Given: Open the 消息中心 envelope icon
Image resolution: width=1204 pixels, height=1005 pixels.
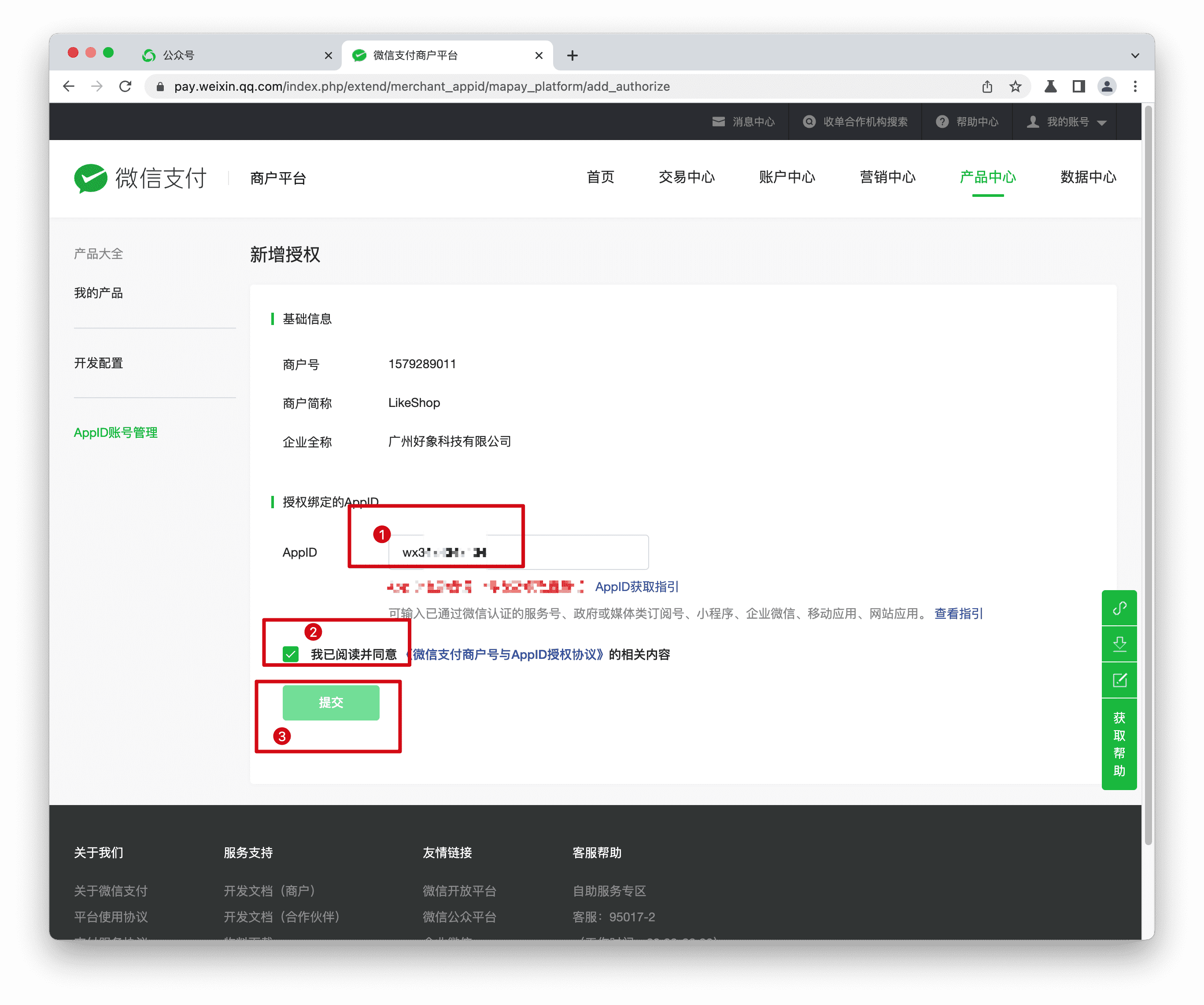Looking at the screenshot, I should (x=718, y=122).
